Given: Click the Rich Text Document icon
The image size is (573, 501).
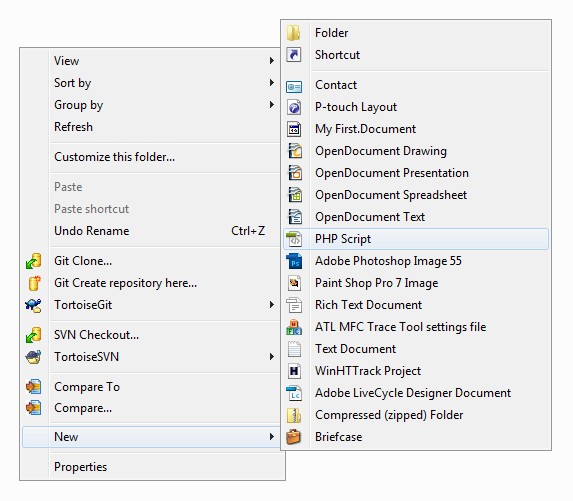Looking at the screenshot, I should pos(294,305).
